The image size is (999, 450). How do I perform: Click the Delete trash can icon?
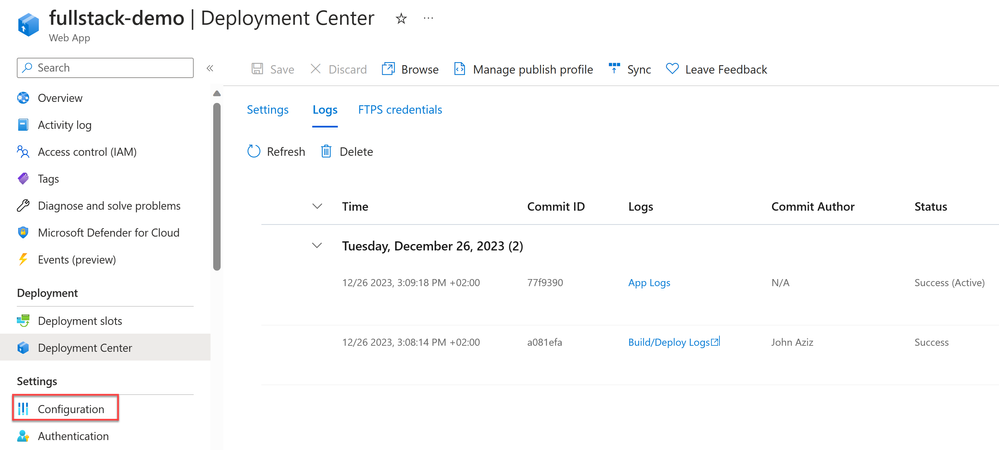tap(326, 152)
